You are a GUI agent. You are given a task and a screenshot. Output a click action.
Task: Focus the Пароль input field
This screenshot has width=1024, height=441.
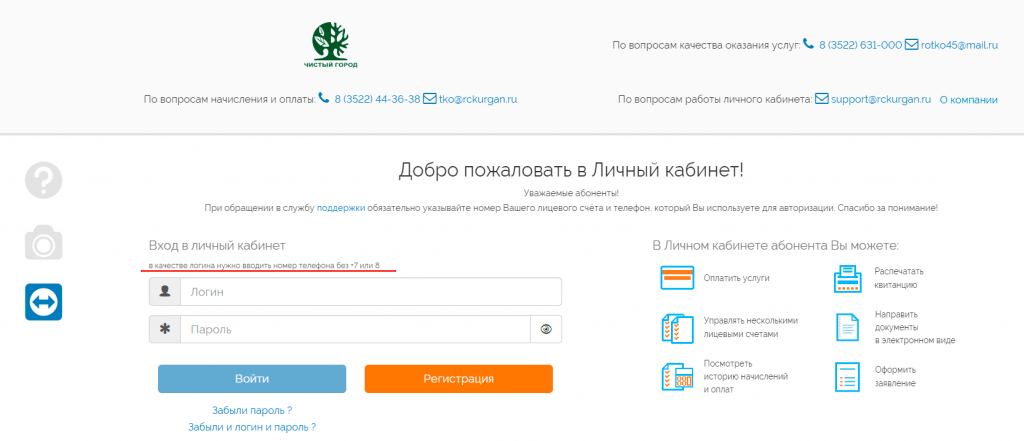coord(355,329)
